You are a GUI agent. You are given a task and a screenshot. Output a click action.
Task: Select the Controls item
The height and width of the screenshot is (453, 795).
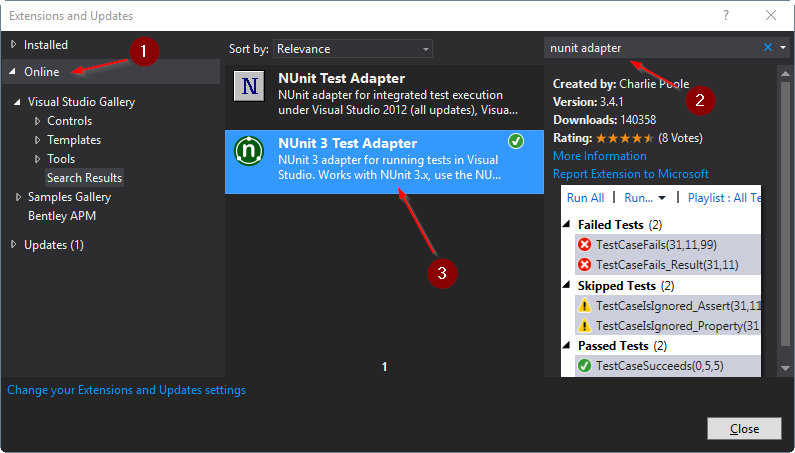pos(69,121)
